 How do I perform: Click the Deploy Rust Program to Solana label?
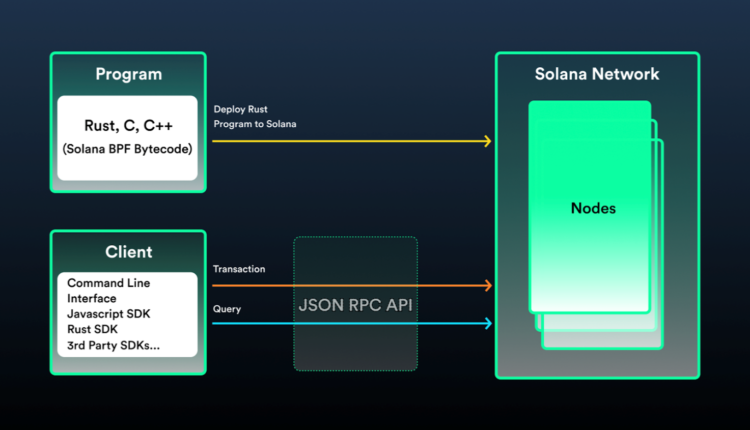coord(254,116)
